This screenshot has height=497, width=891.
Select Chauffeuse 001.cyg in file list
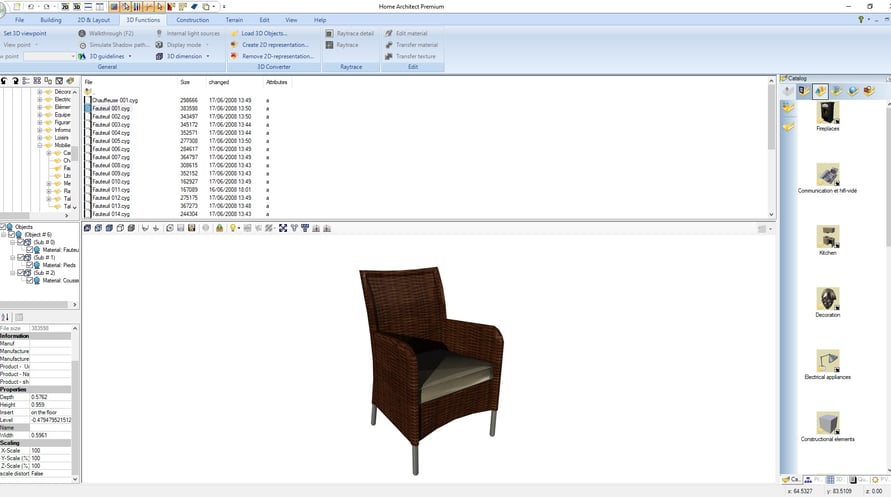tap(115, 100)
